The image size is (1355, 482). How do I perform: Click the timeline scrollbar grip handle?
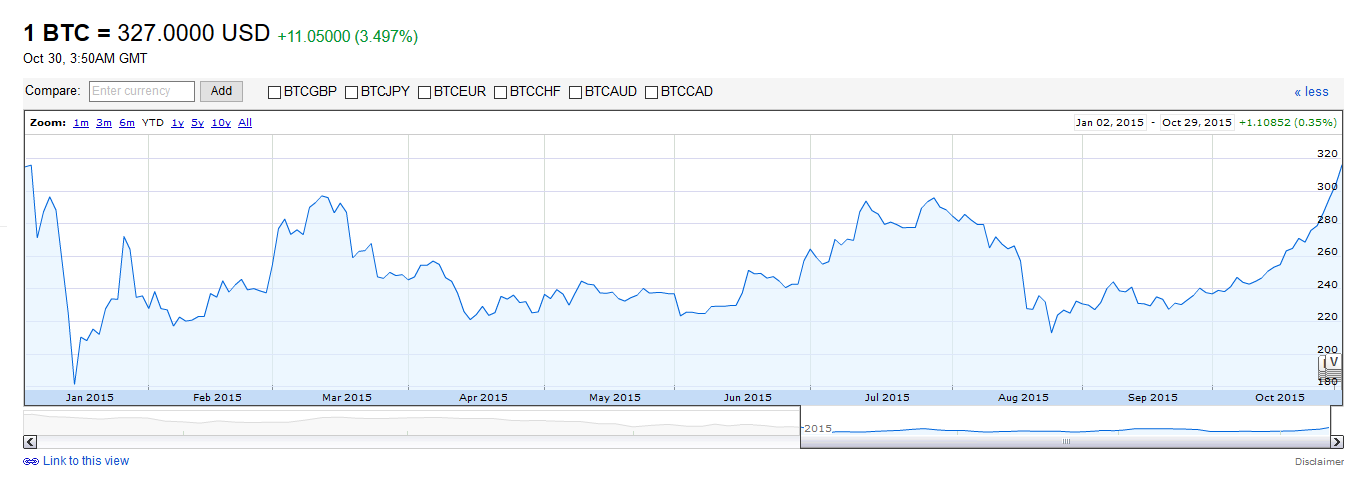(1066, 441)
